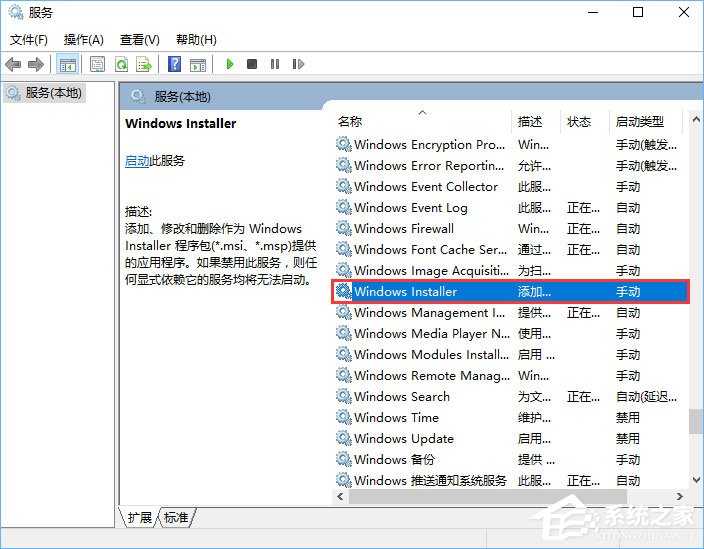Select 服务(本地) in the left tree
704x549 pixels.
44,93
